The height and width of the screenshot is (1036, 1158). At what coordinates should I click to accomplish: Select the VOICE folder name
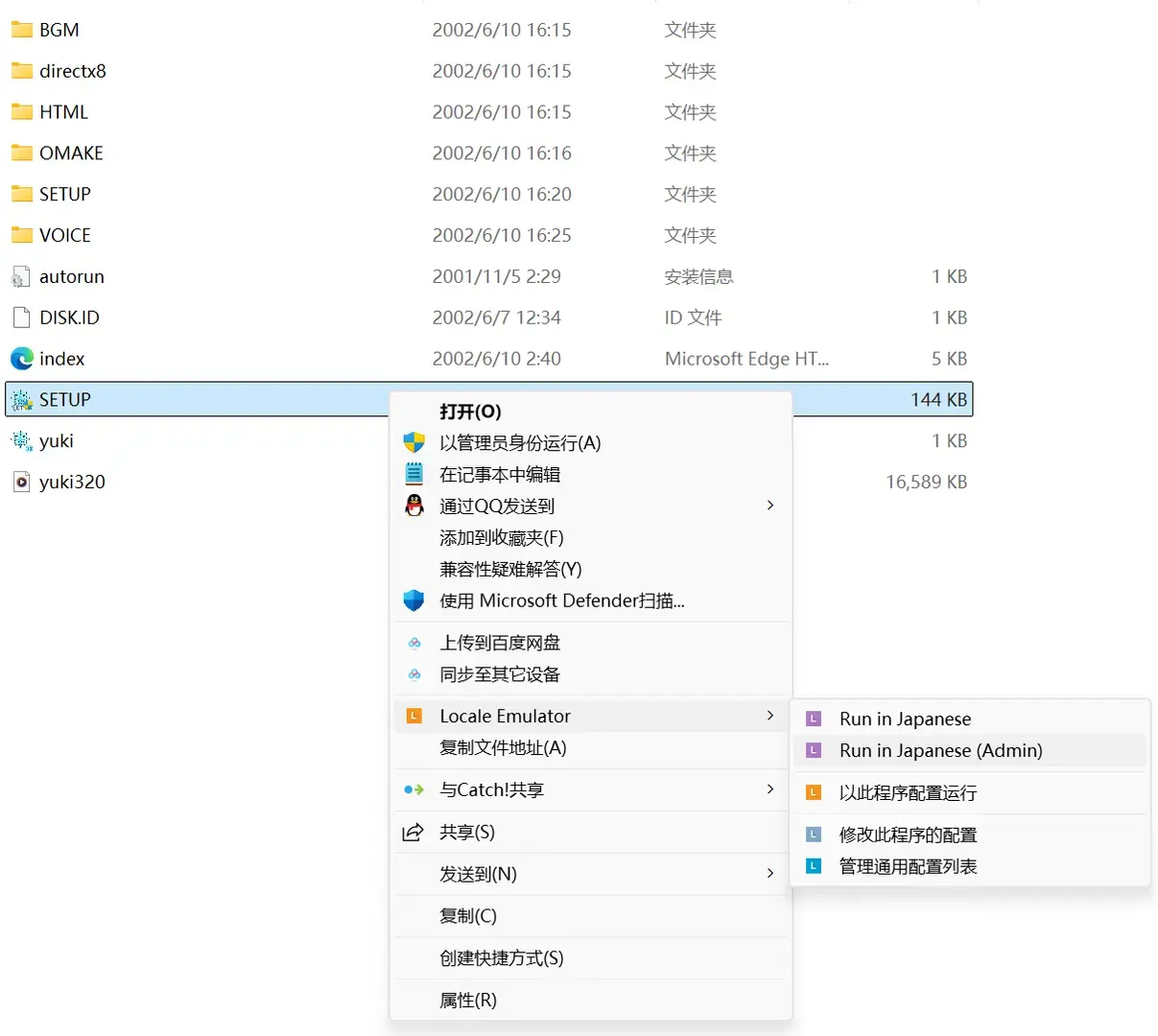point(65,236)
